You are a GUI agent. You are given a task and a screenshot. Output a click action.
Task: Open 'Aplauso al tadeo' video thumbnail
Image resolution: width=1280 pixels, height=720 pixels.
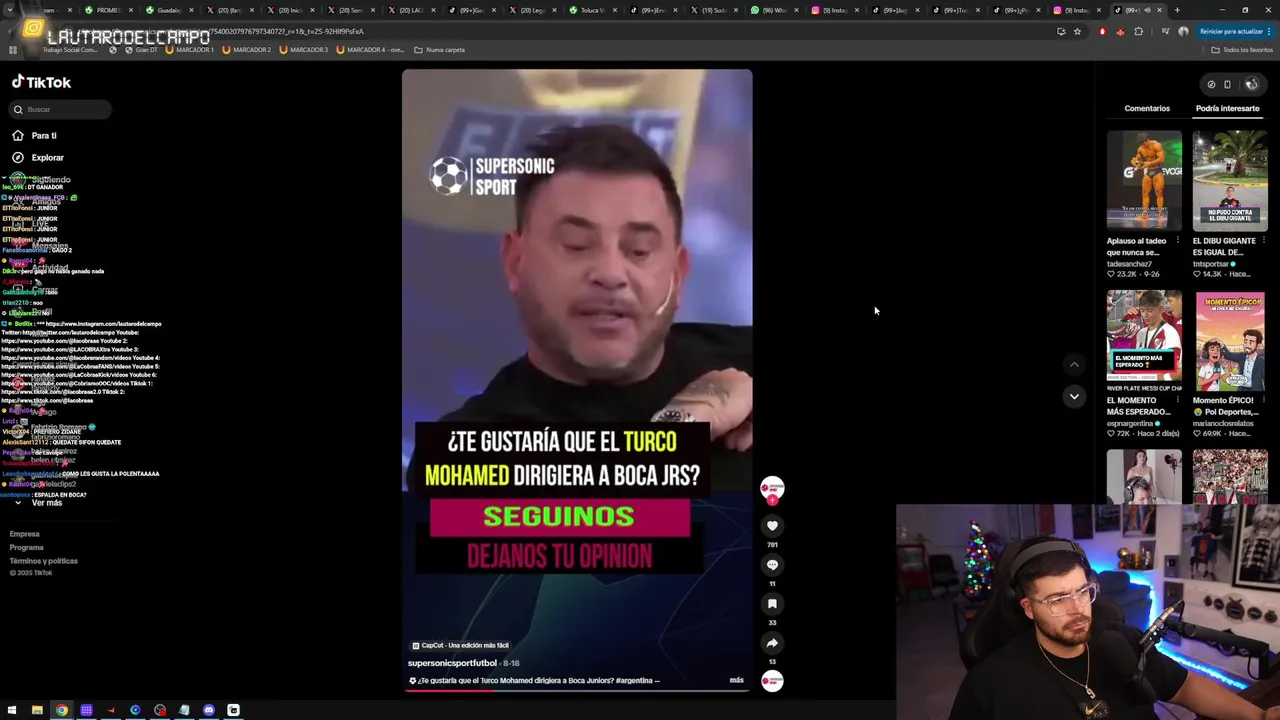(1144, 180)
